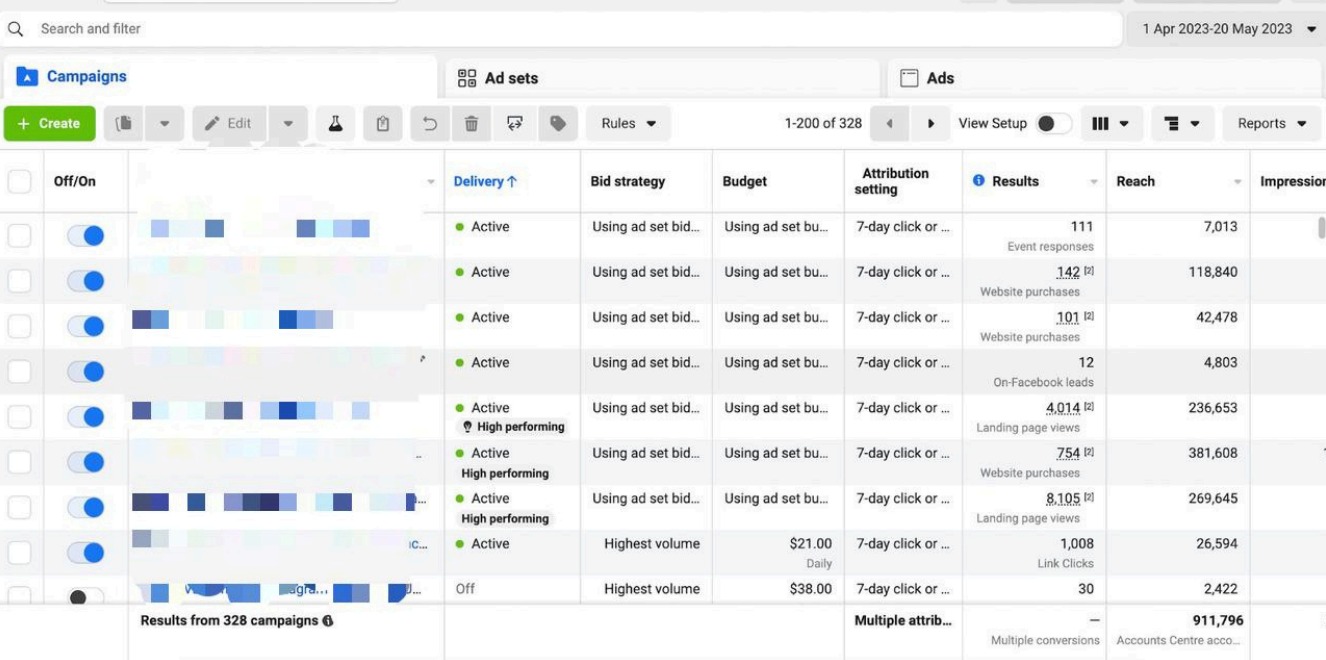Image resolution: width=1326 pixels, height=660 pixels.
Task: Toggle the View Setup switch
Action: click(x=1053, y=124)
